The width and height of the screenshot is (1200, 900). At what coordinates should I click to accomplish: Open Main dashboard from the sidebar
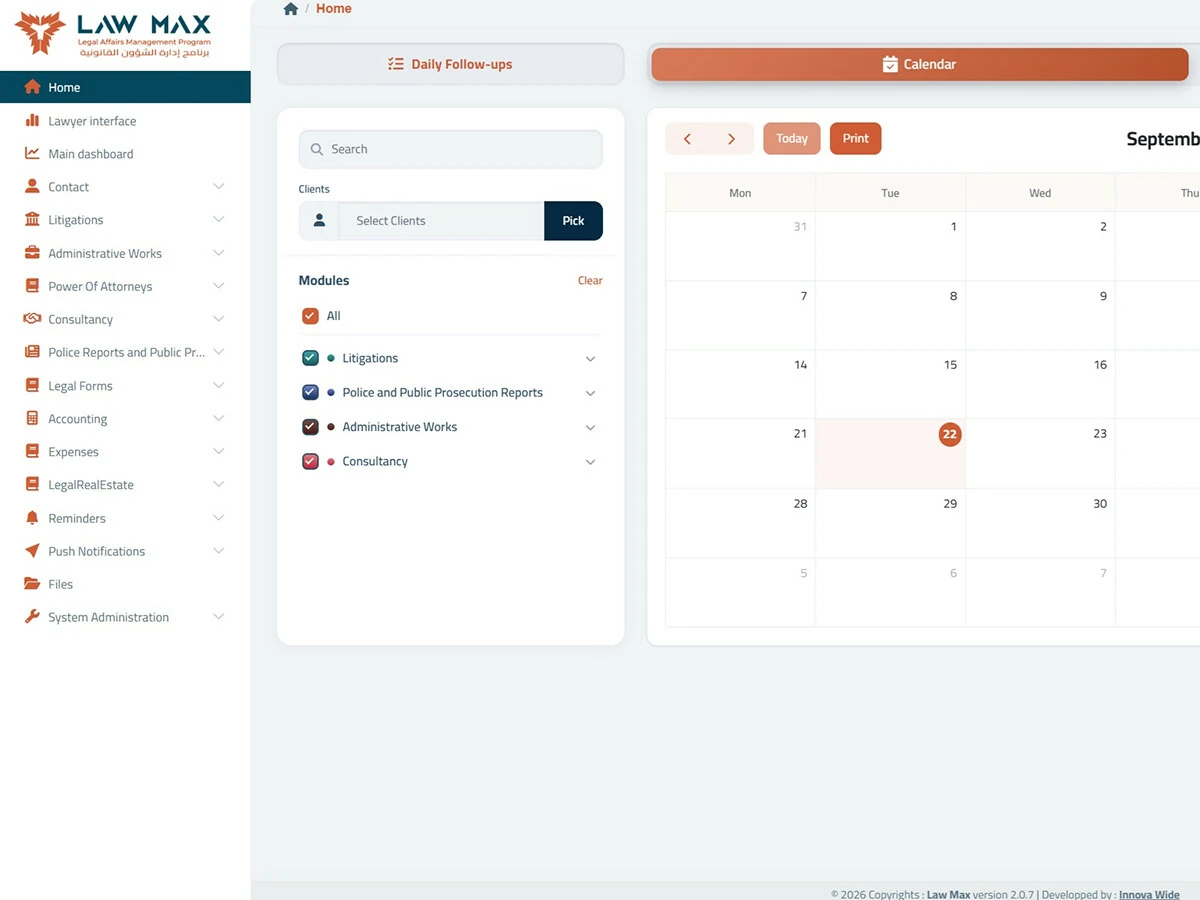coord(125,153)
